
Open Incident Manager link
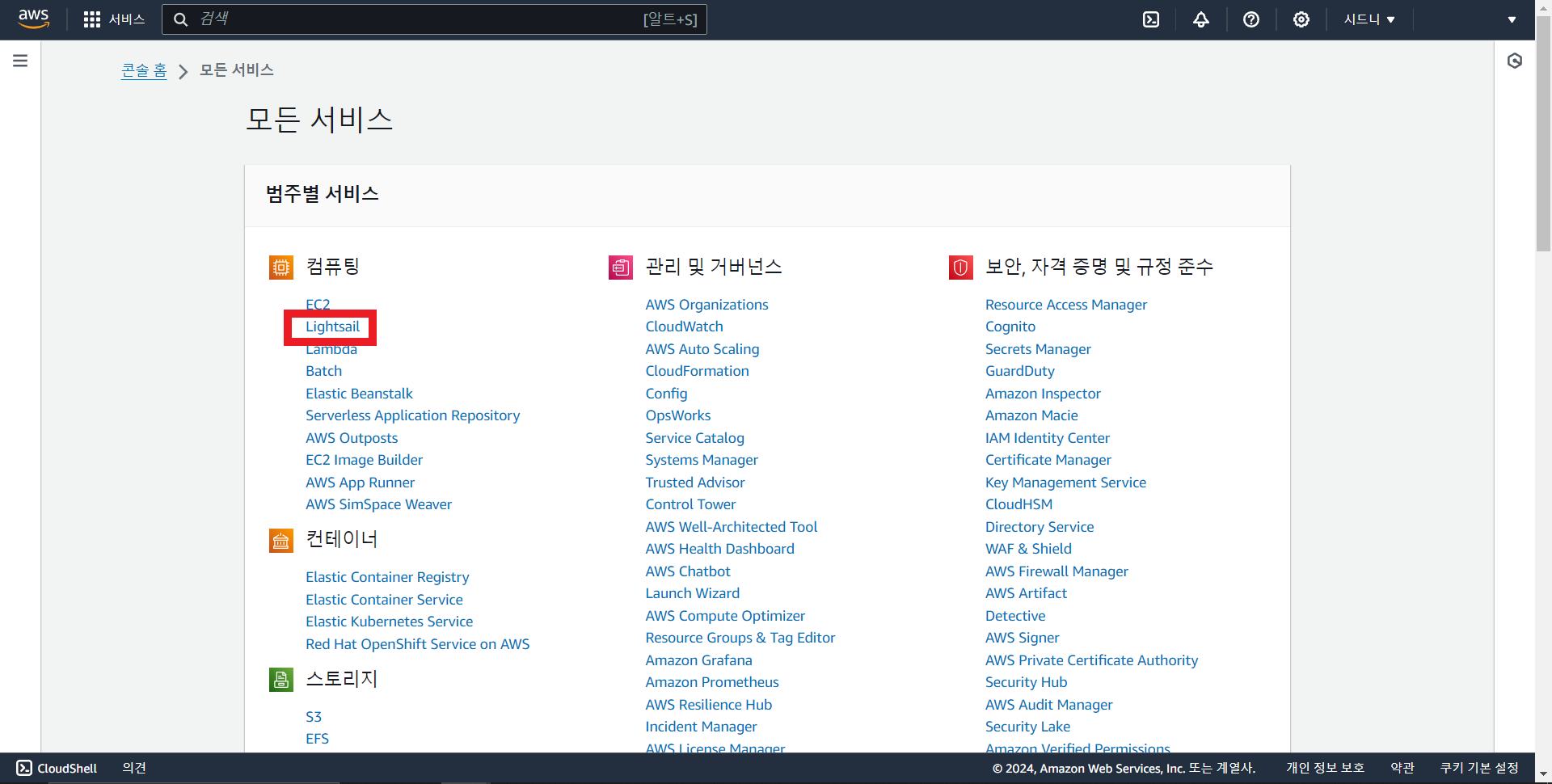pyautogui.click(x=701, y=727)
